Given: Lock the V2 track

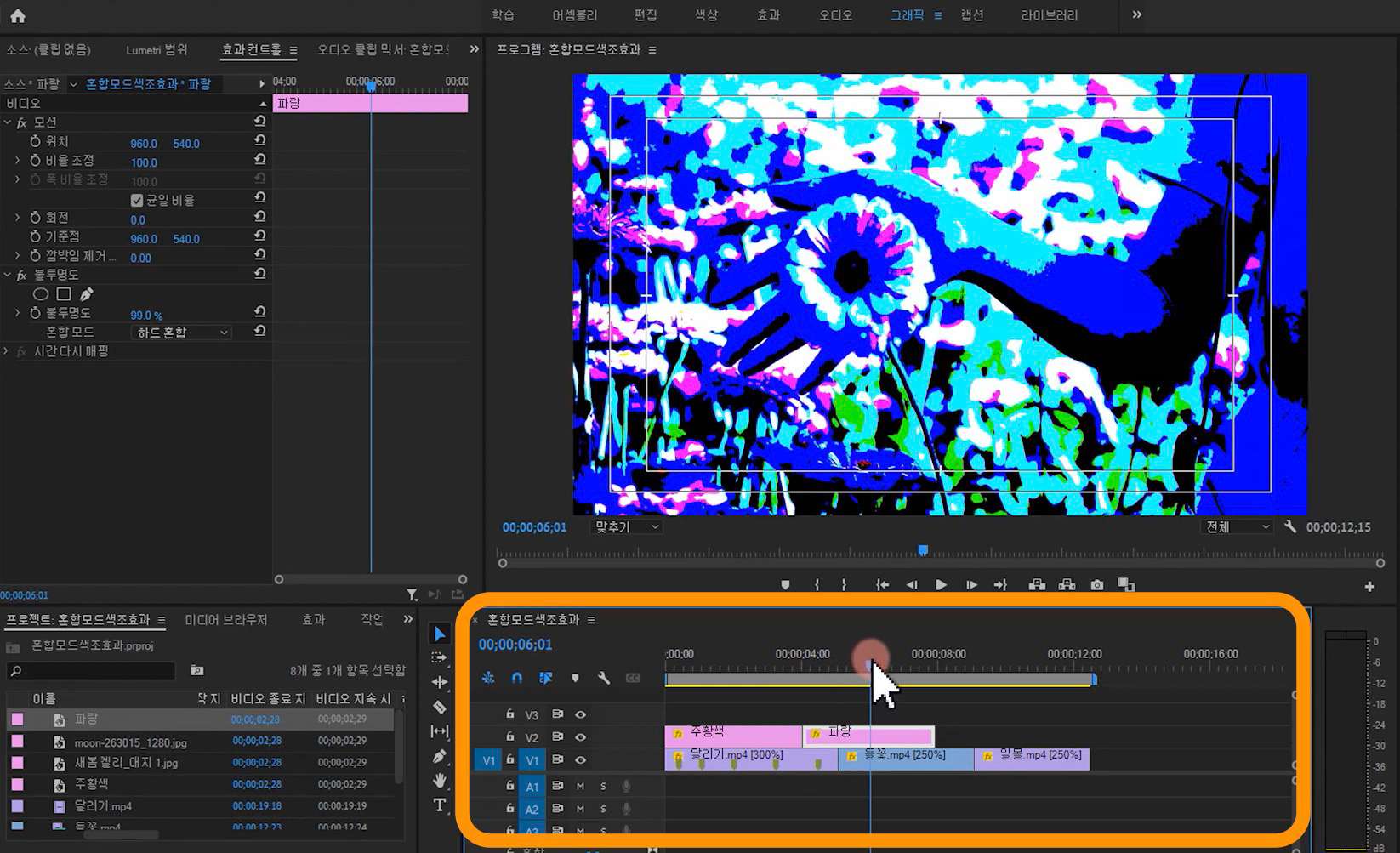Looking at the screenshot, I should click(x=510, y=736).
